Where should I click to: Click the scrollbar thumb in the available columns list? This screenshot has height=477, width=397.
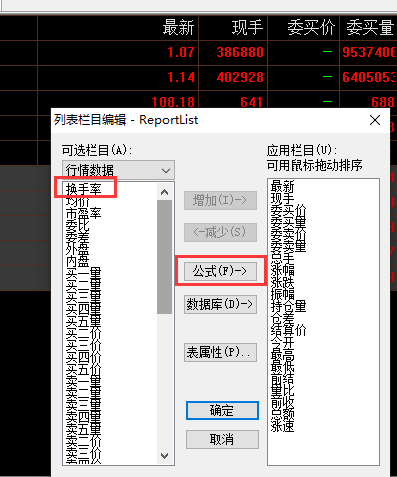(164, 257)
